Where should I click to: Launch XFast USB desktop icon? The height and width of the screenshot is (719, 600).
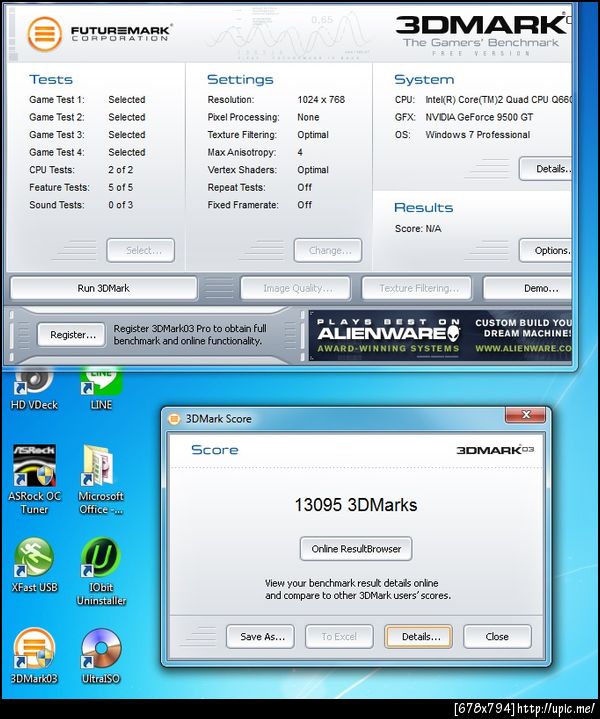[34, 565]
